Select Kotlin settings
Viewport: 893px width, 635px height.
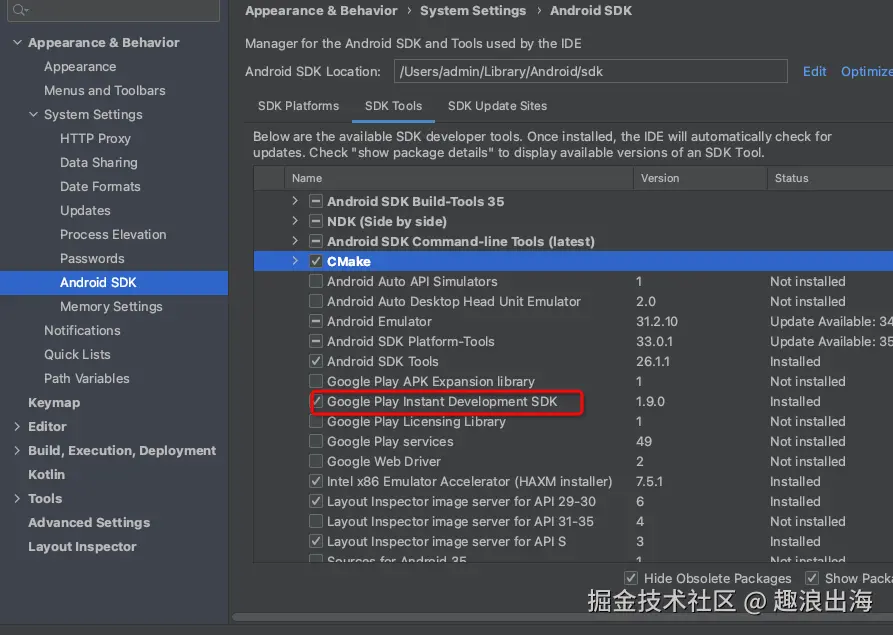pos(47,474)
